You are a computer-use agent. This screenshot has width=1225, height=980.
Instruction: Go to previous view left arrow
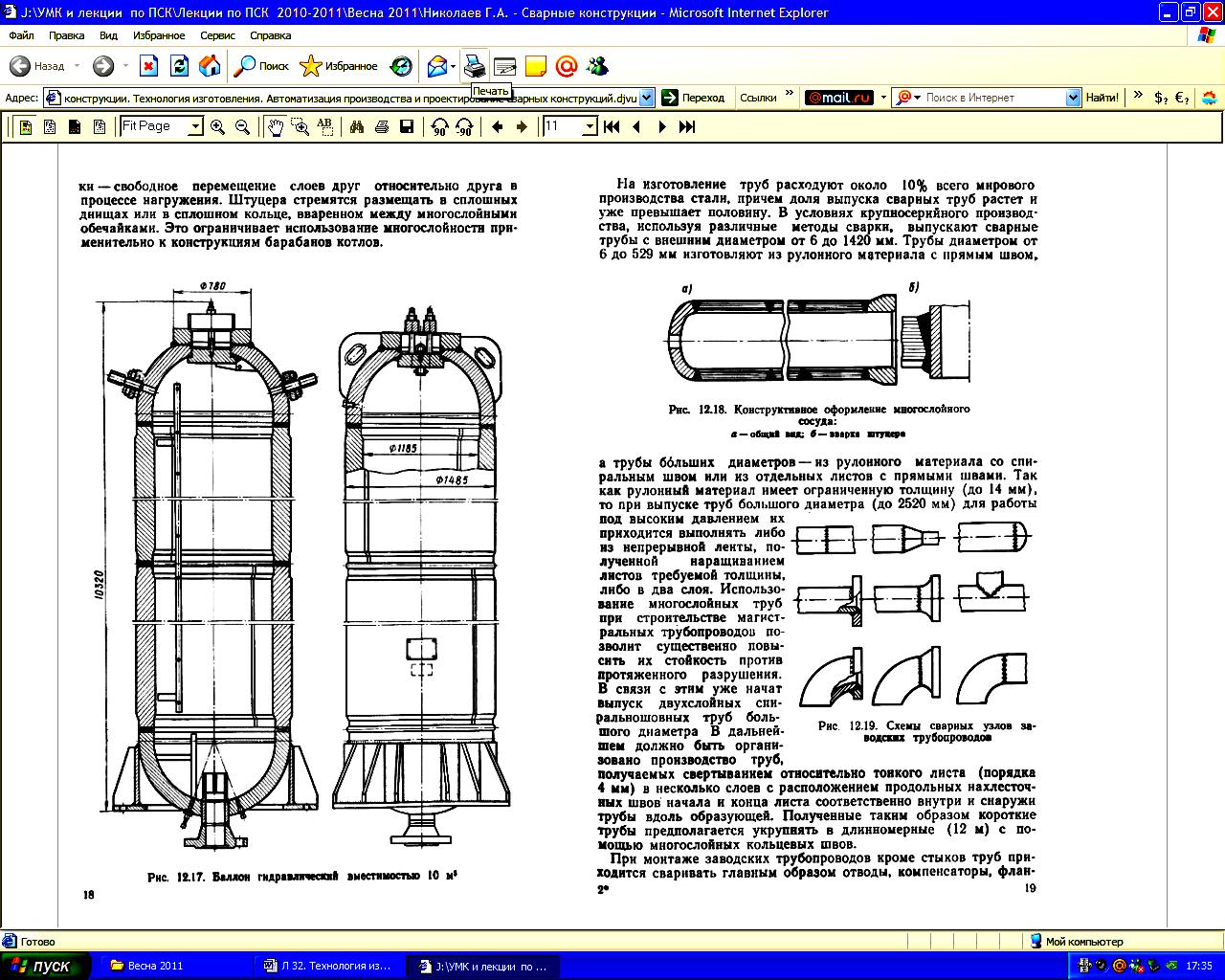(498, 126)
